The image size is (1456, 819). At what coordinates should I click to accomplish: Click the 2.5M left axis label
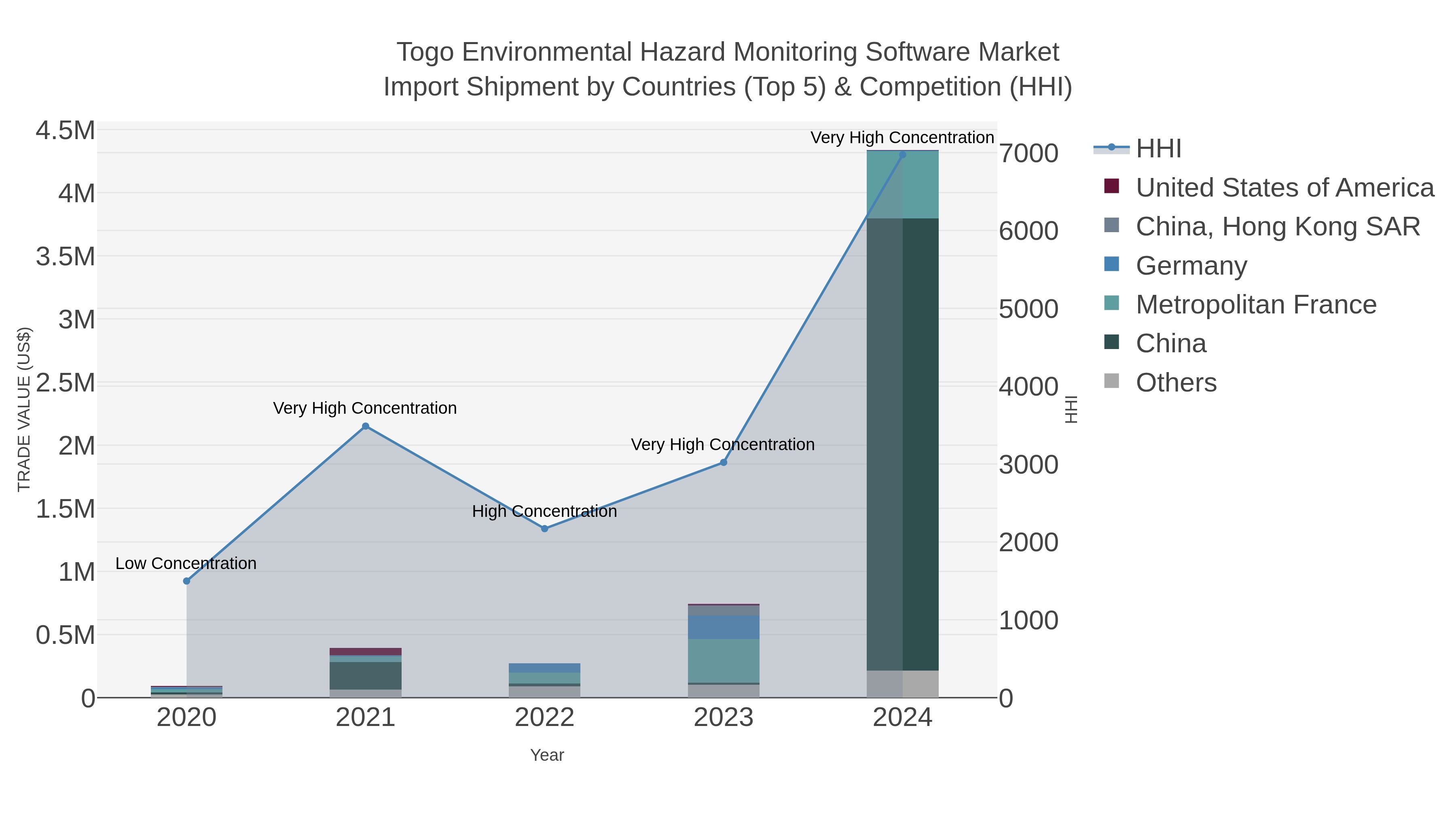click(x=66, y=383)
